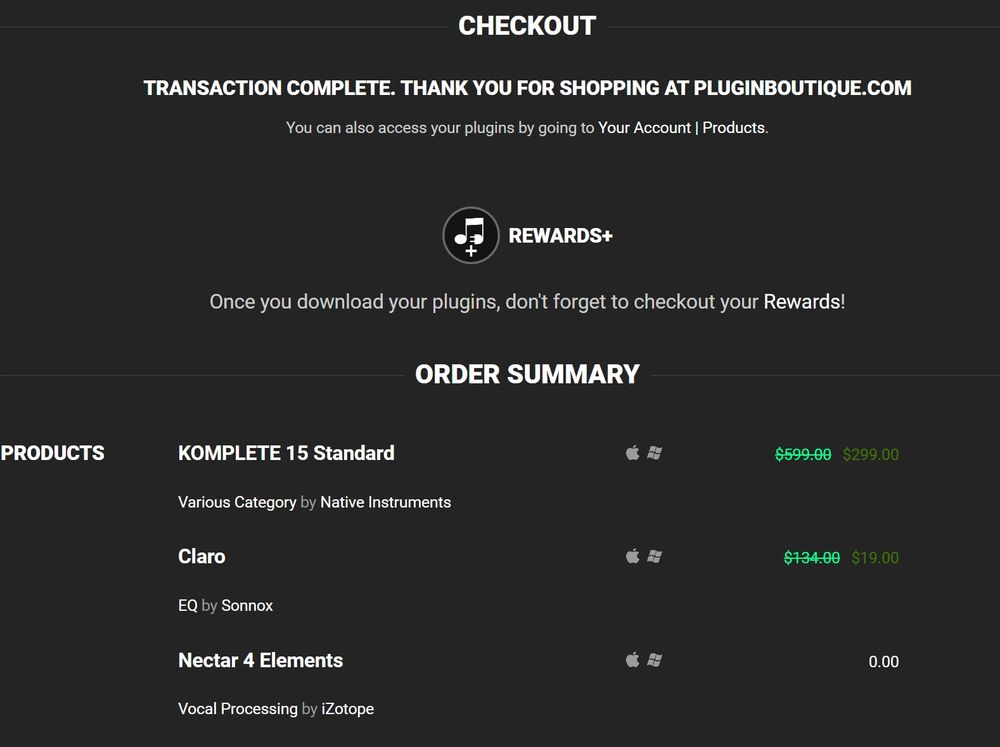Open the Products link in the account sentence
Image resolution: width=1000 pixels, height=747 pixels.
[x=733, y=128]
